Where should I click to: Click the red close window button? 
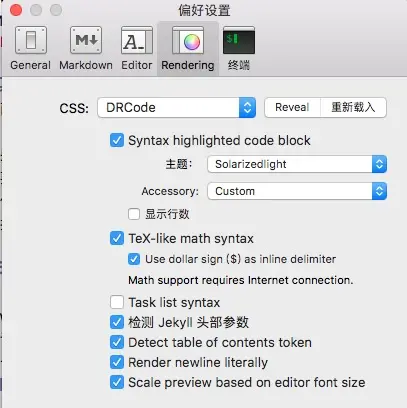tap(16, 10)
